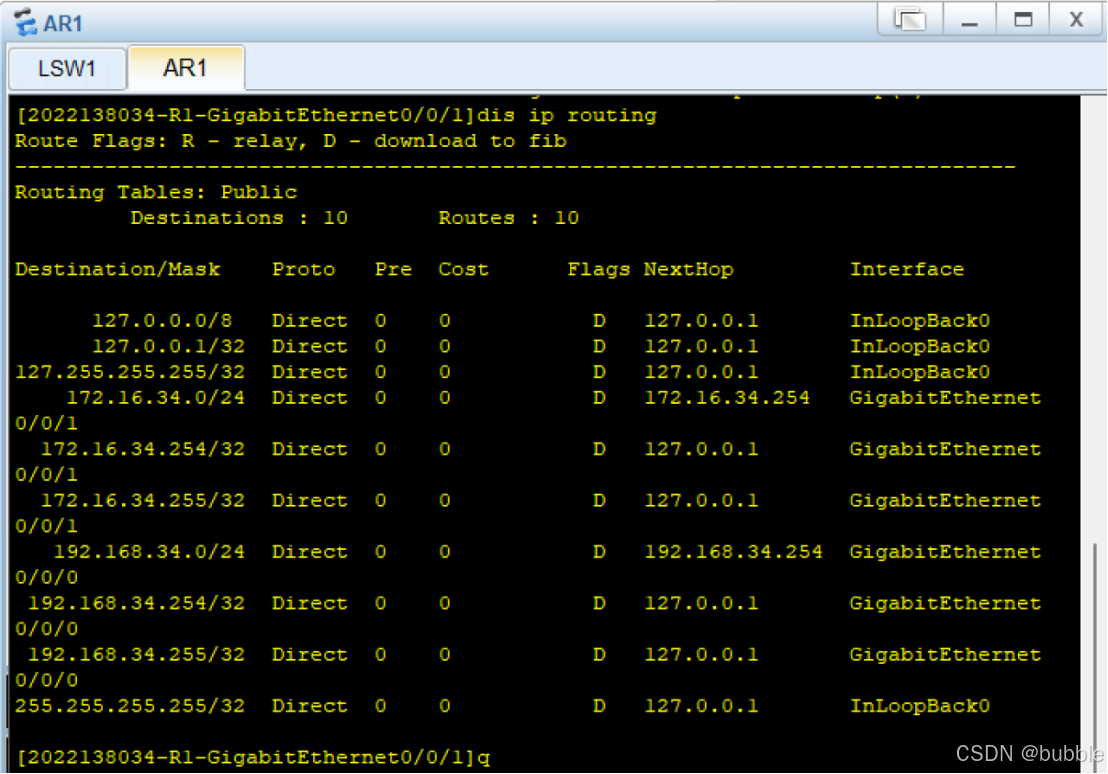The width and height of the screenshot is (1108, 774).
Task: Maximize the AR1 window
Action: click(1022, 19)
